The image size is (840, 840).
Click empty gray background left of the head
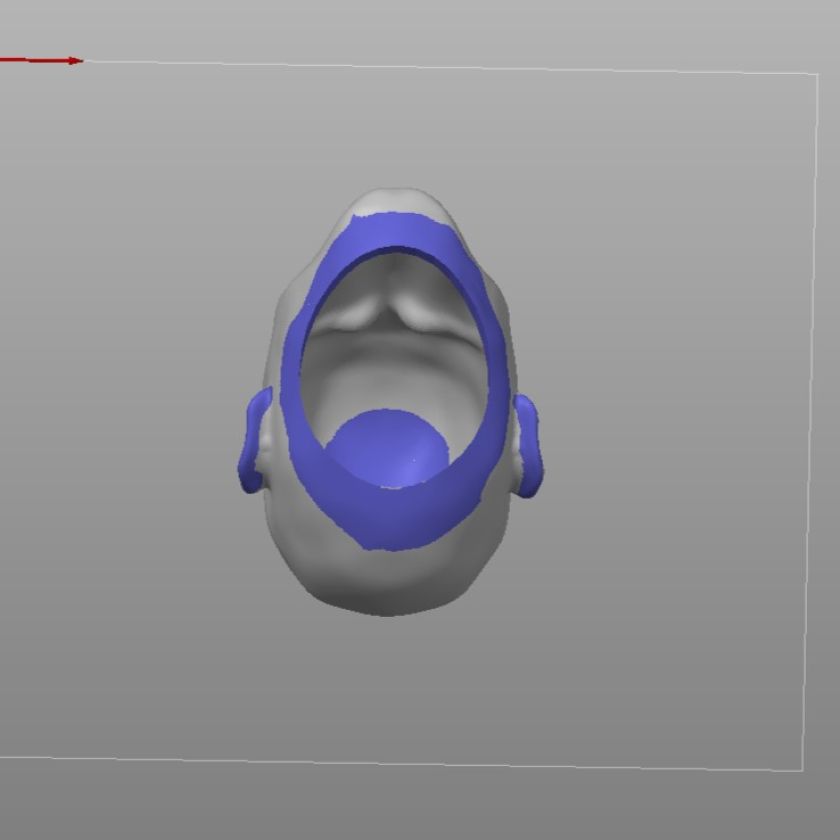pos(130,400)
